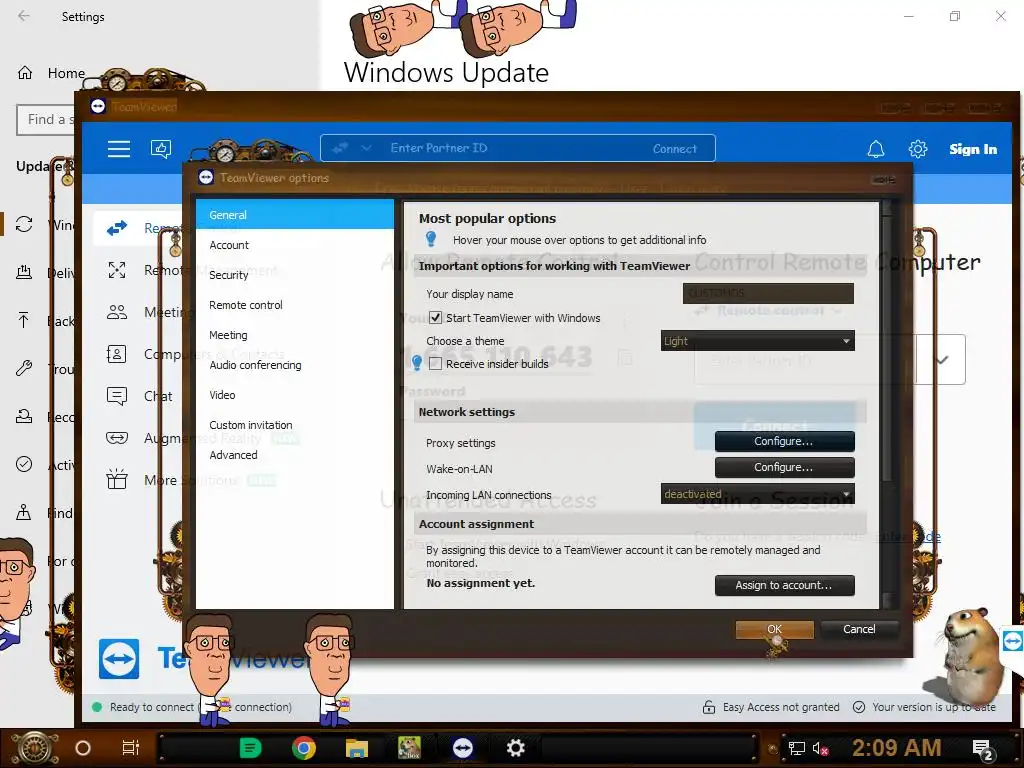1024x768 pixels.
Task: Click the display name input field
Action: (x=768, y=293)
